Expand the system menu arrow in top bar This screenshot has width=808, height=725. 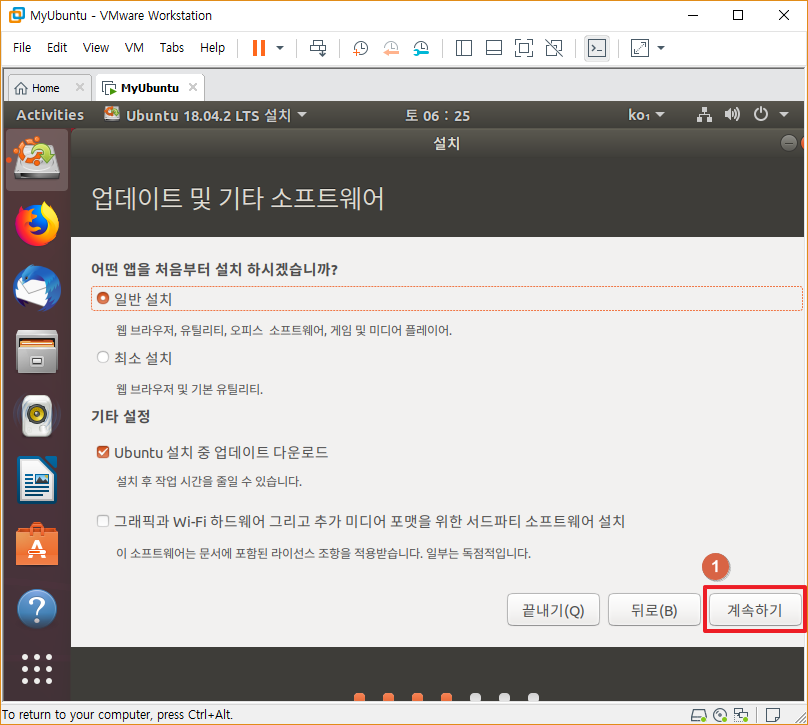pos(784,114)
